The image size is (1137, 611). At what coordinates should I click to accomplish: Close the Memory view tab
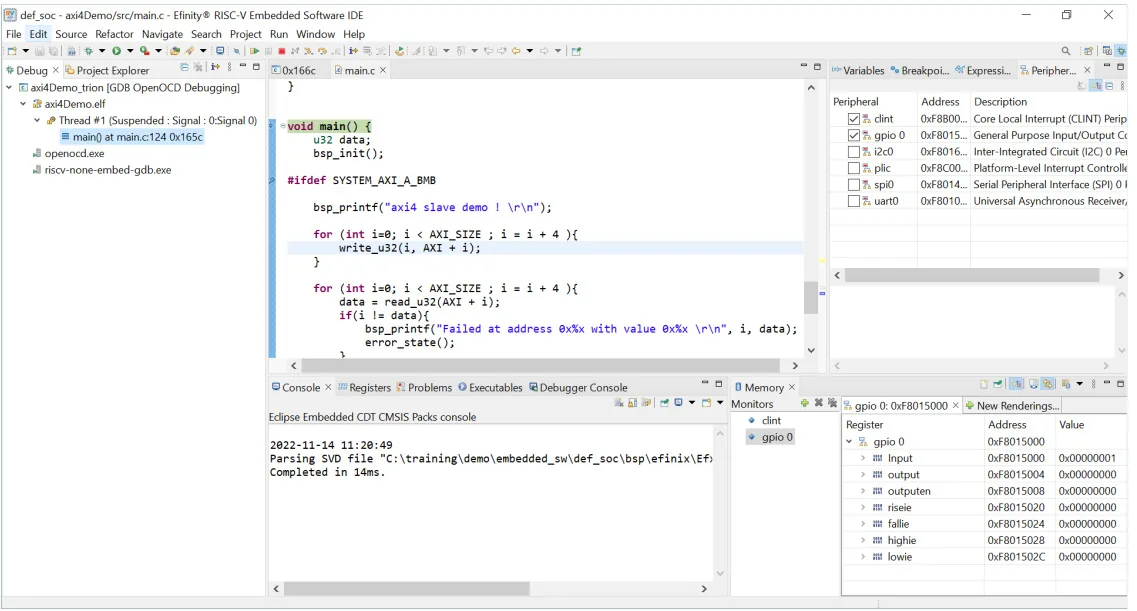point(792,388)
